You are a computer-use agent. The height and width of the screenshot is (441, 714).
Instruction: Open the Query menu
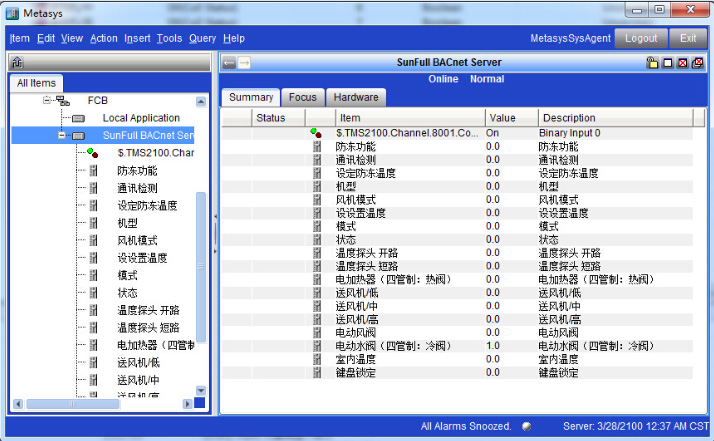click(202, 38)
